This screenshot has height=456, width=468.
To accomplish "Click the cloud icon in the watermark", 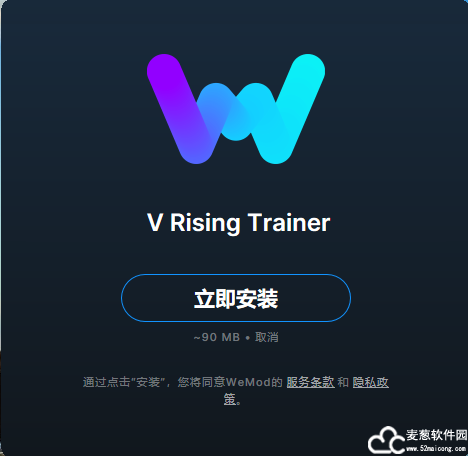I will [386, 440].
